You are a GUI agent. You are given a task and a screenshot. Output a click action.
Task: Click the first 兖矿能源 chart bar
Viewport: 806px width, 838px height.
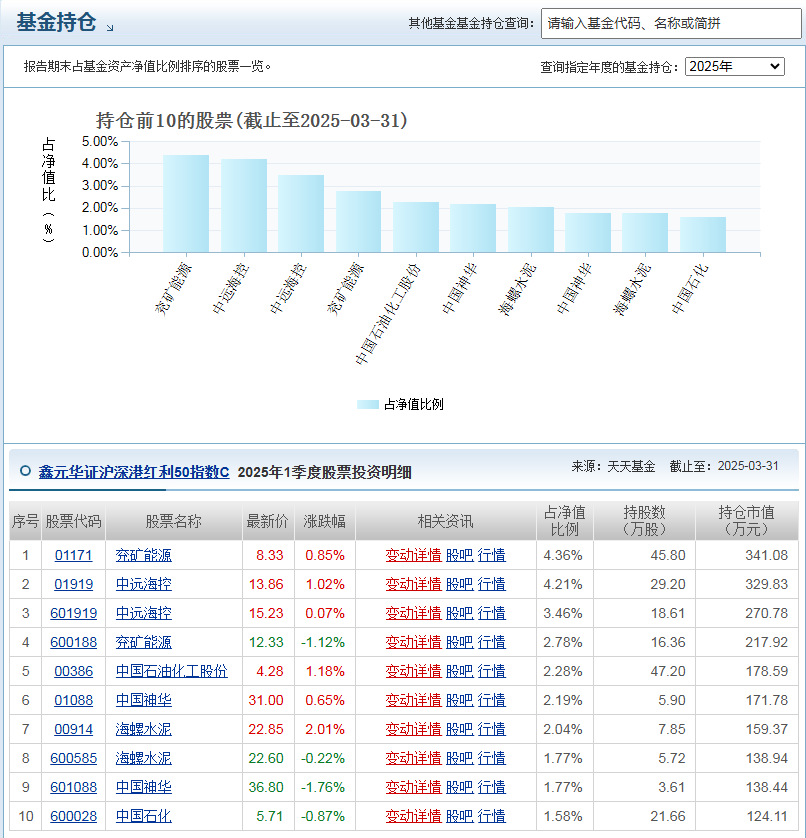186,204
